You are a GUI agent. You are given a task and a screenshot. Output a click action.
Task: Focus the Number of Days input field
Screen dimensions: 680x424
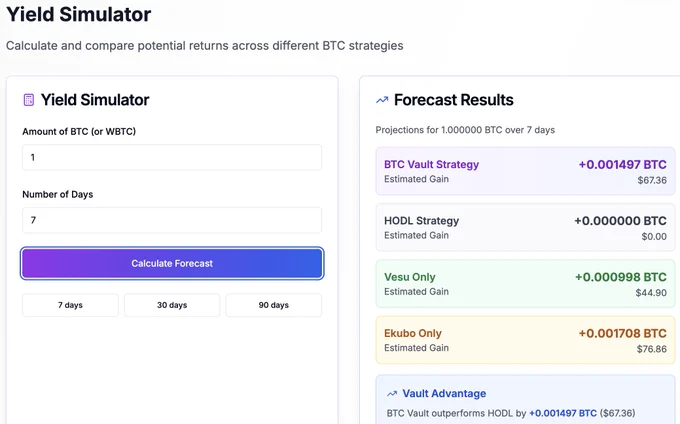pyautogui.click(x=172, y=220)
